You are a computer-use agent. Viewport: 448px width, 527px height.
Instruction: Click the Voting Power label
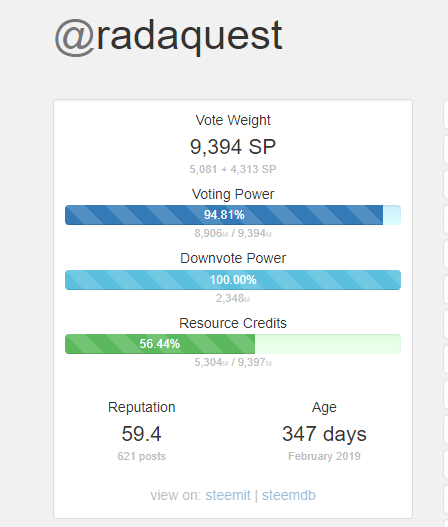point(233,194)
